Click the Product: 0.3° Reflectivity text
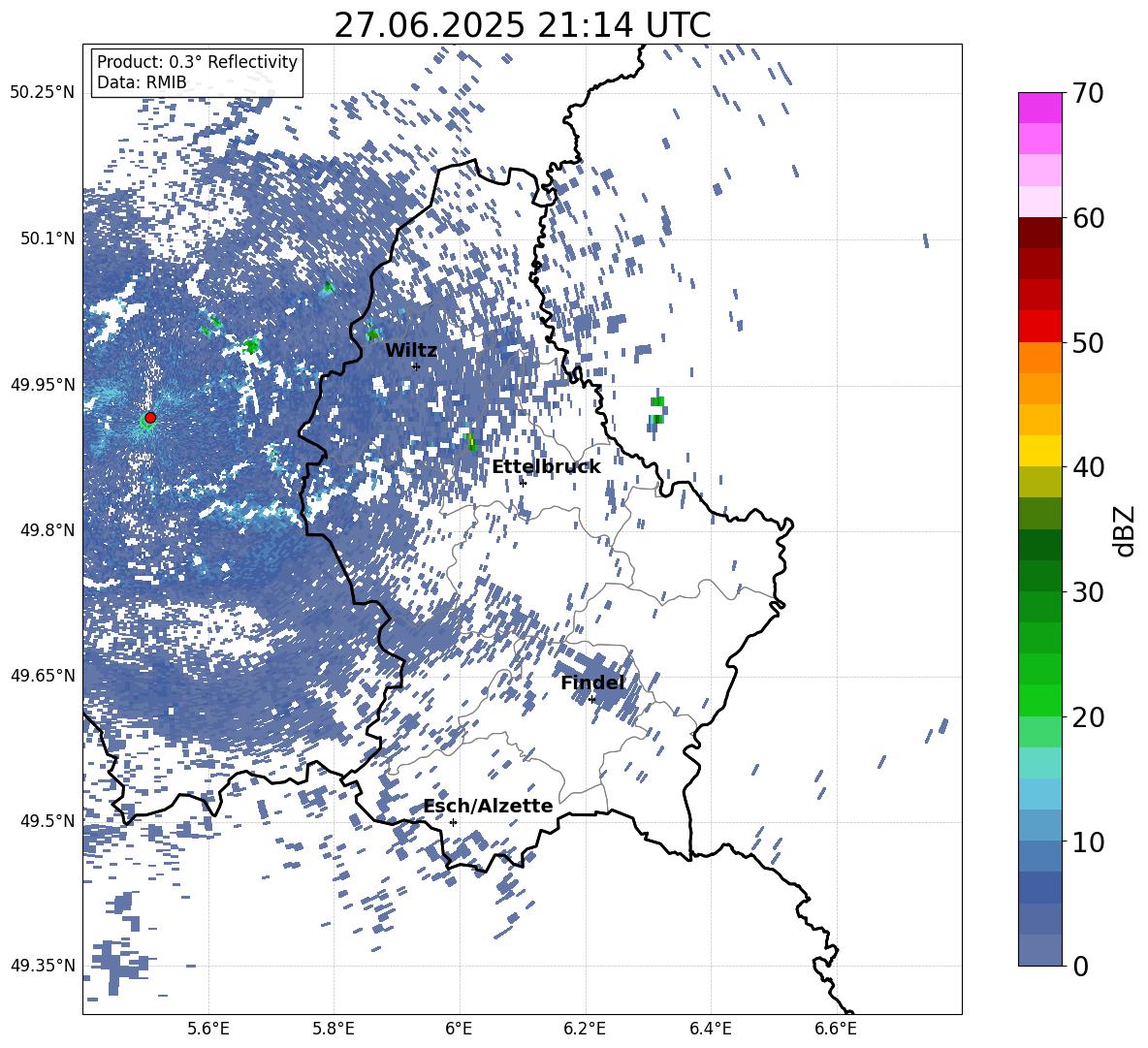The width and height of the screenshot is (1148, 1048). tap(197, 61)
